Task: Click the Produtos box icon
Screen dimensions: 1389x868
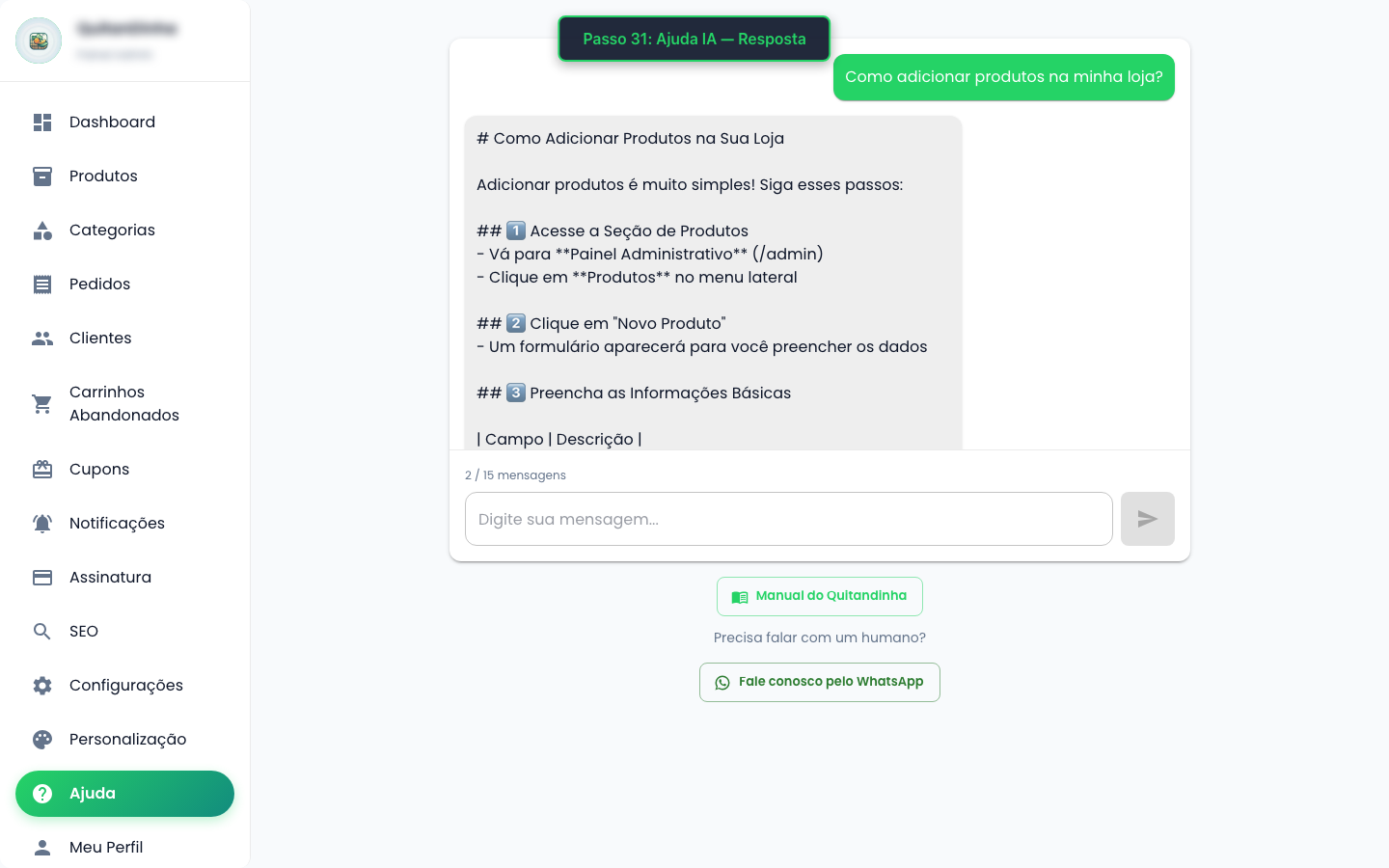Action: tap(42, 176)
